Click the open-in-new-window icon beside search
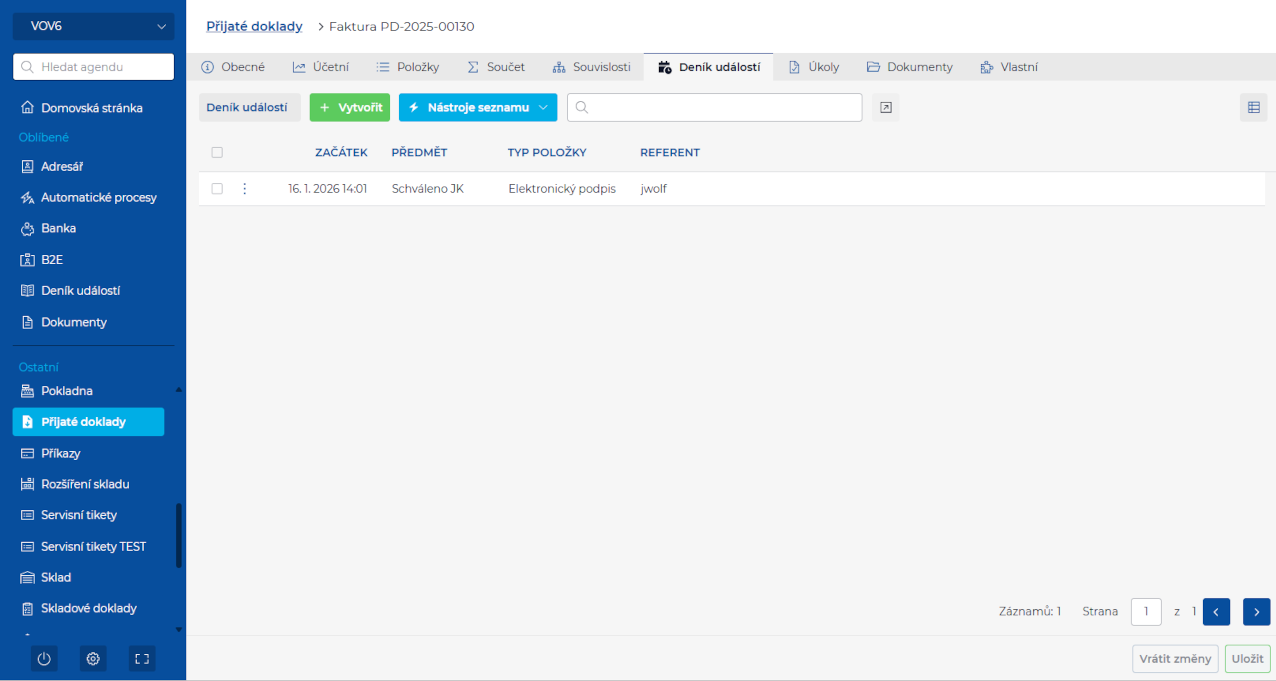Viewport: 1276px width, 681px height. pyautogui.click(x=885, y=108)
